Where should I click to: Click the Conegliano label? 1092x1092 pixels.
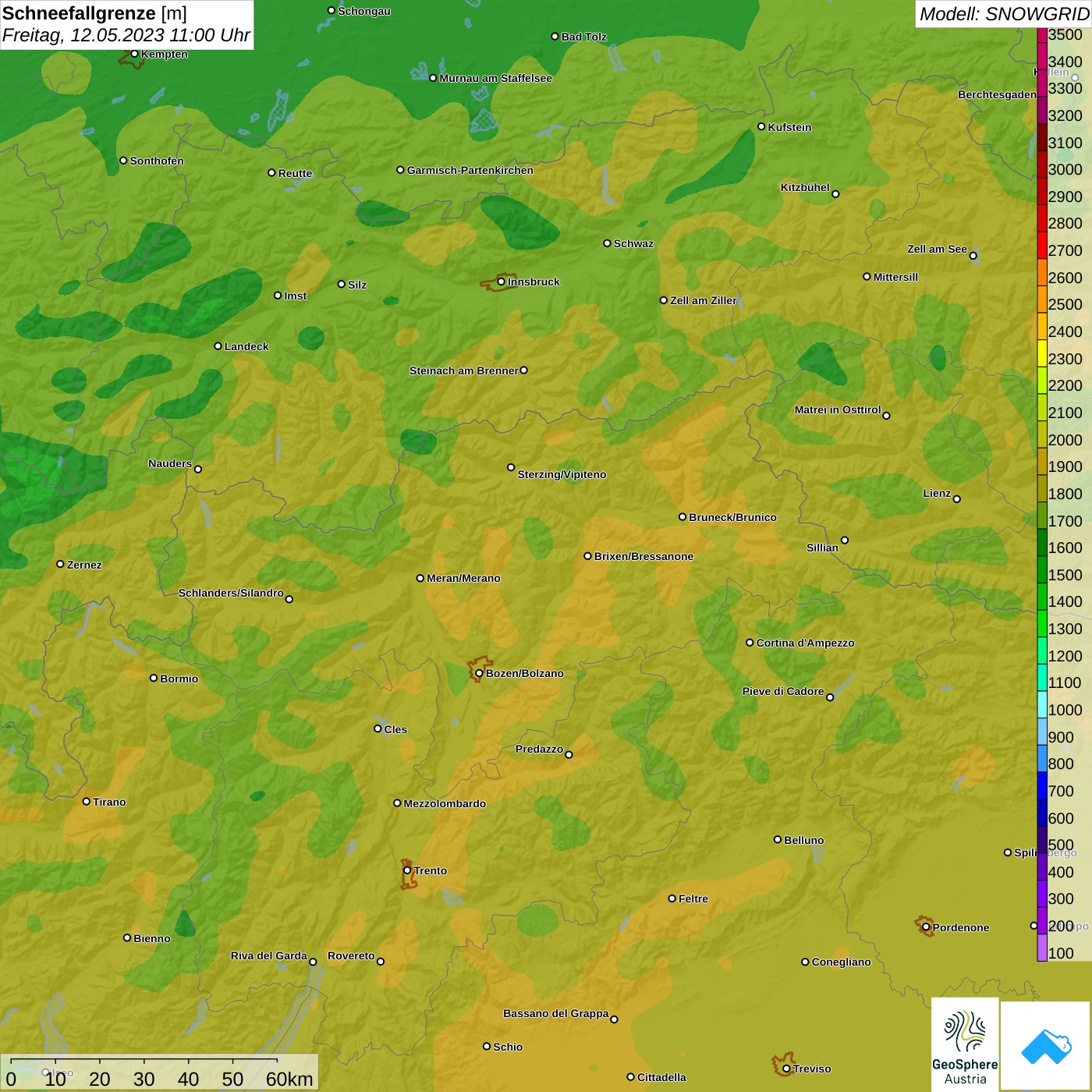tap(842, 962)
